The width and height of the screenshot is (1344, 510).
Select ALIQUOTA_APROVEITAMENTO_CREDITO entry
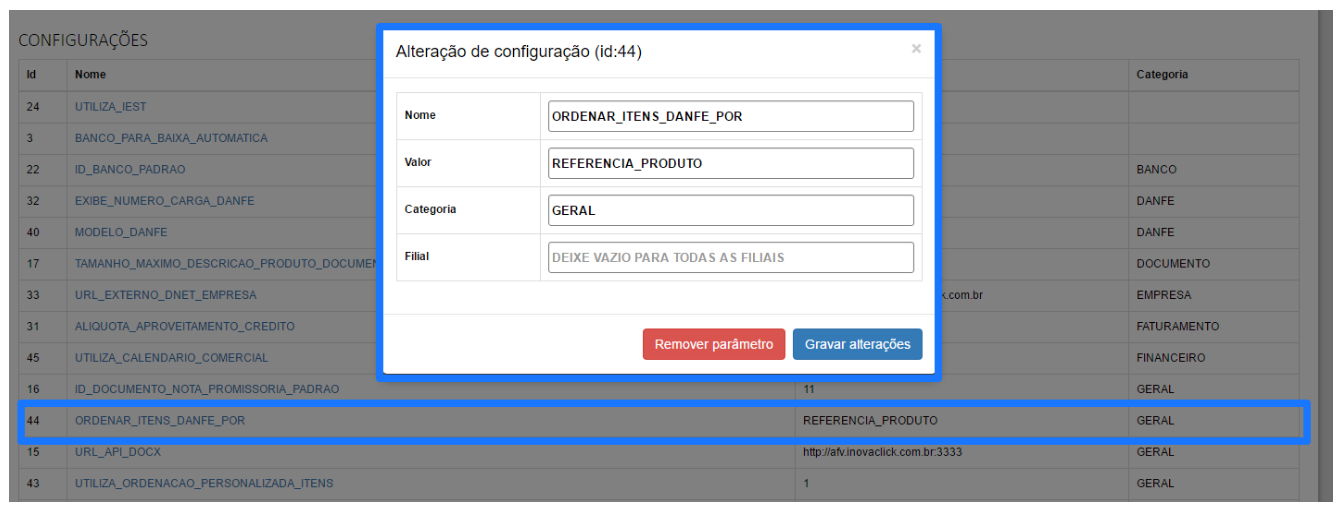tap(184, 326)
